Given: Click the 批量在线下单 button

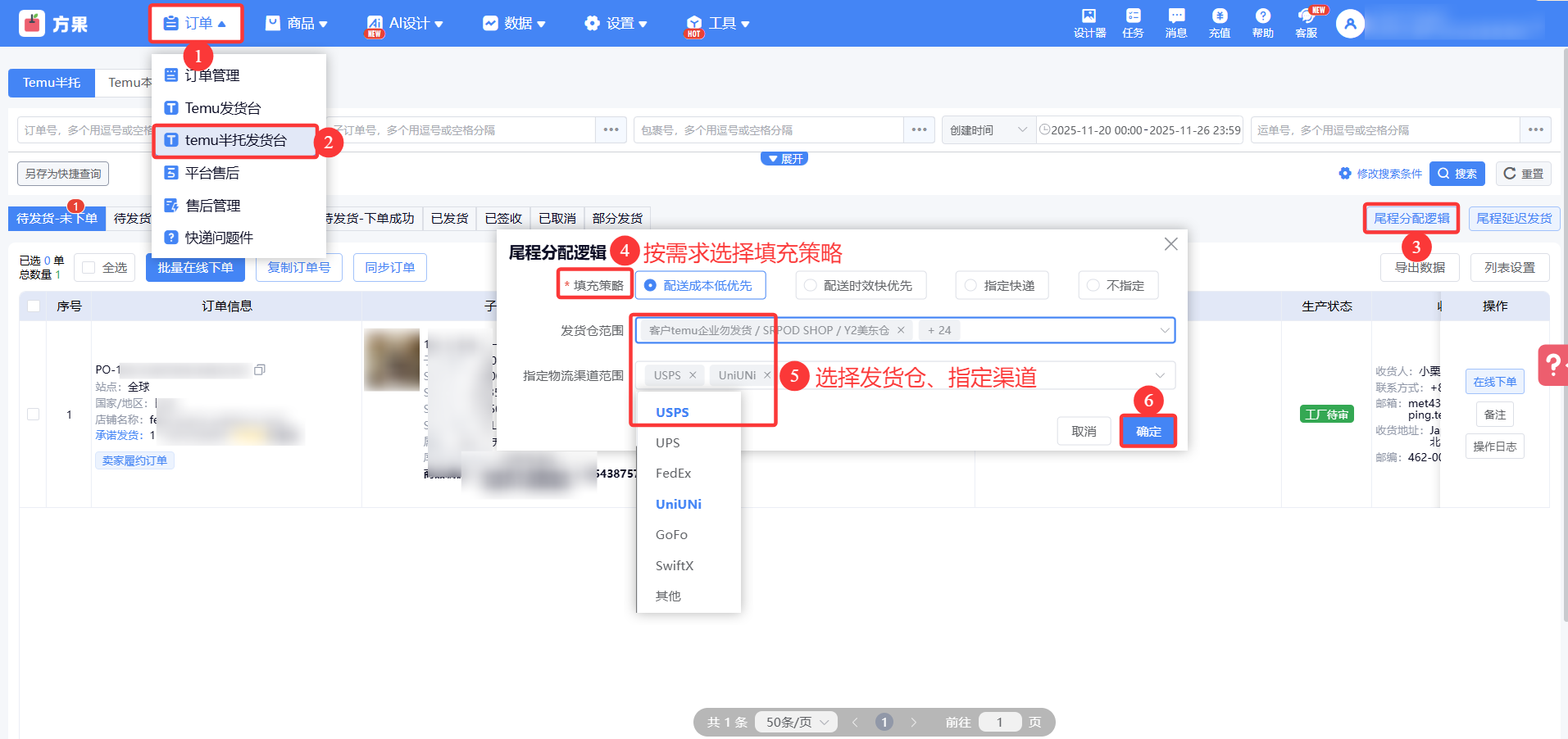Looking at the screenshot, I should [x=195, y=268].
